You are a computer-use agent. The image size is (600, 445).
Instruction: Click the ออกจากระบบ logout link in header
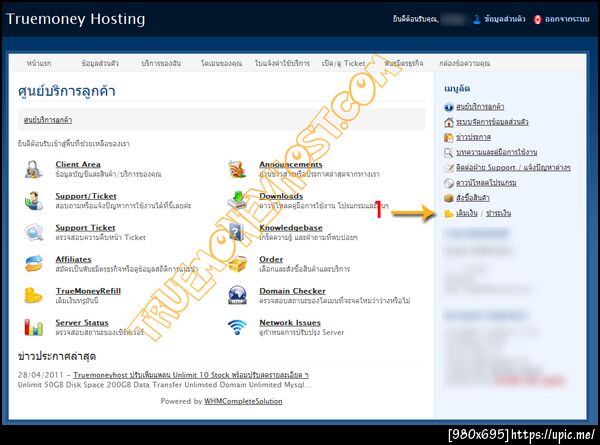567,19
